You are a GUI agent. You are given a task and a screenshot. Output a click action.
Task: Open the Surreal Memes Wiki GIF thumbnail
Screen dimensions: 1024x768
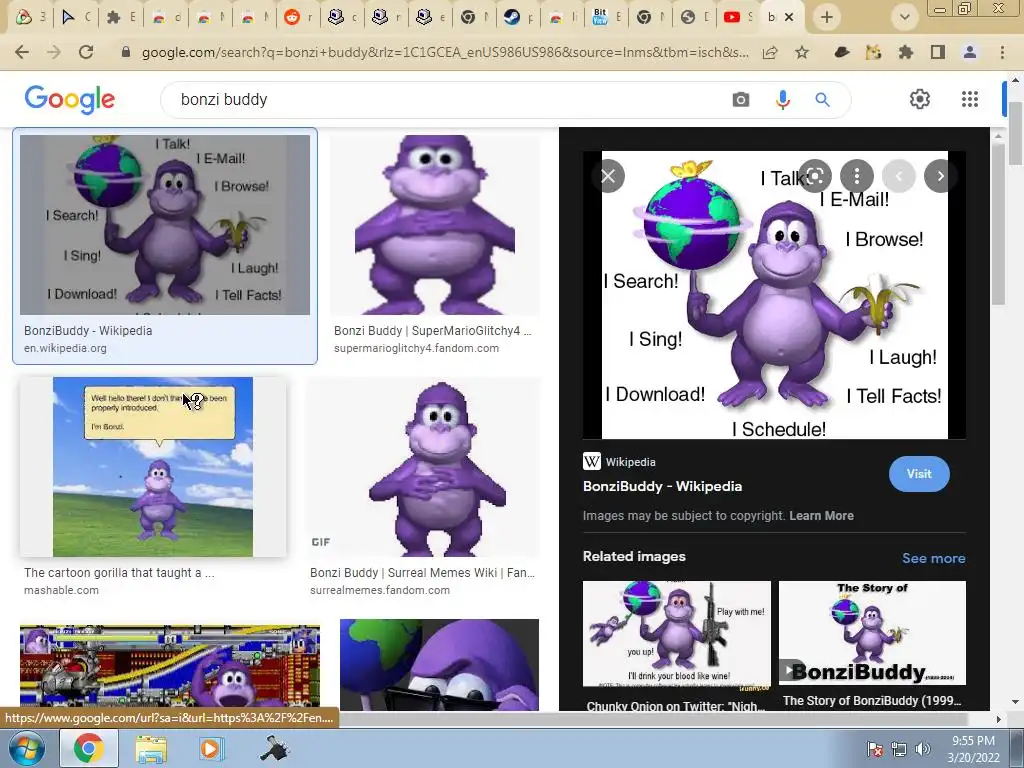point(425,467)
